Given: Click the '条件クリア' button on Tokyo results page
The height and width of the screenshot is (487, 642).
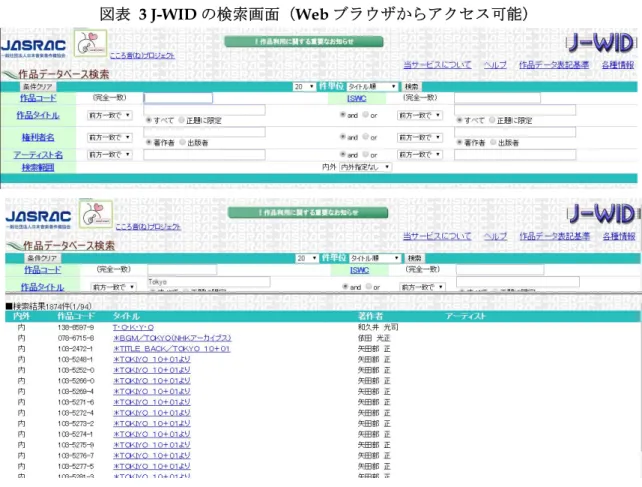Looking at the screenshot, I should coord(42,258).
